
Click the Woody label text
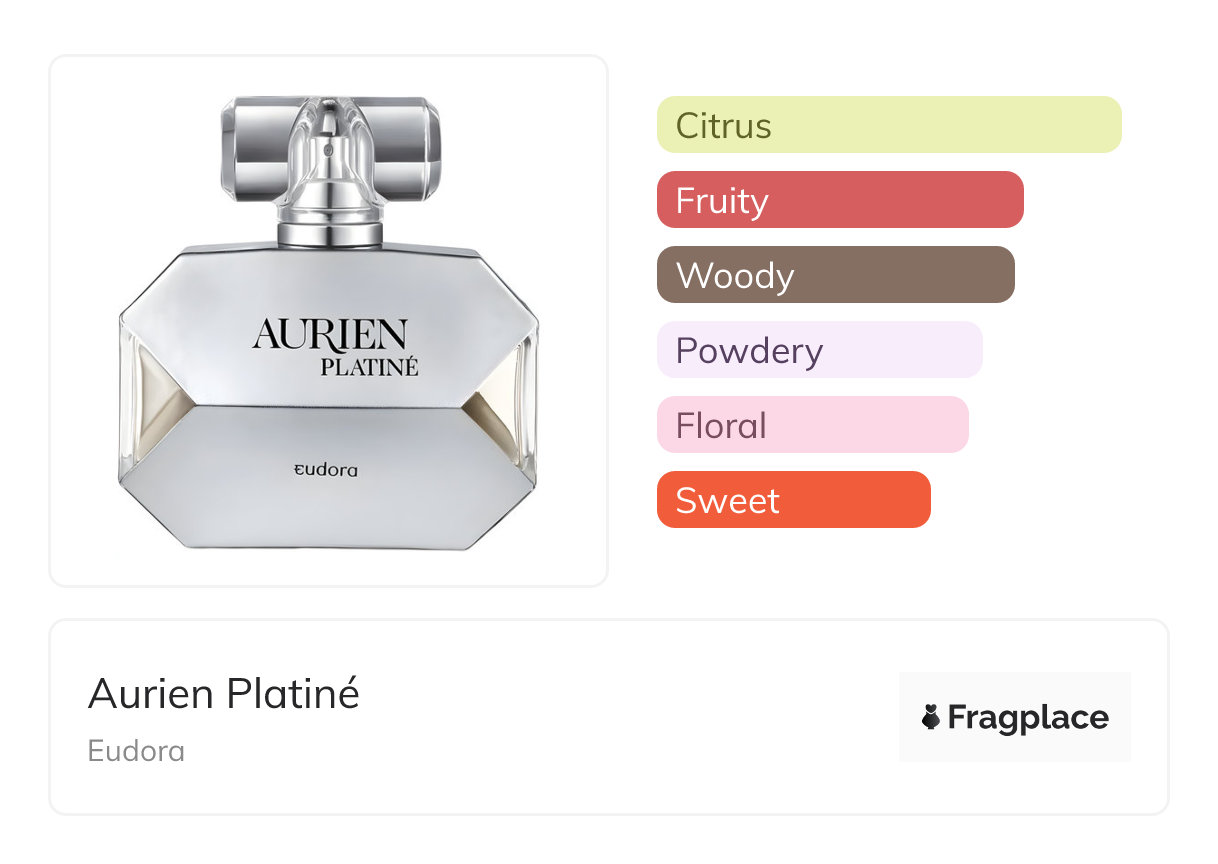point(735,276)
